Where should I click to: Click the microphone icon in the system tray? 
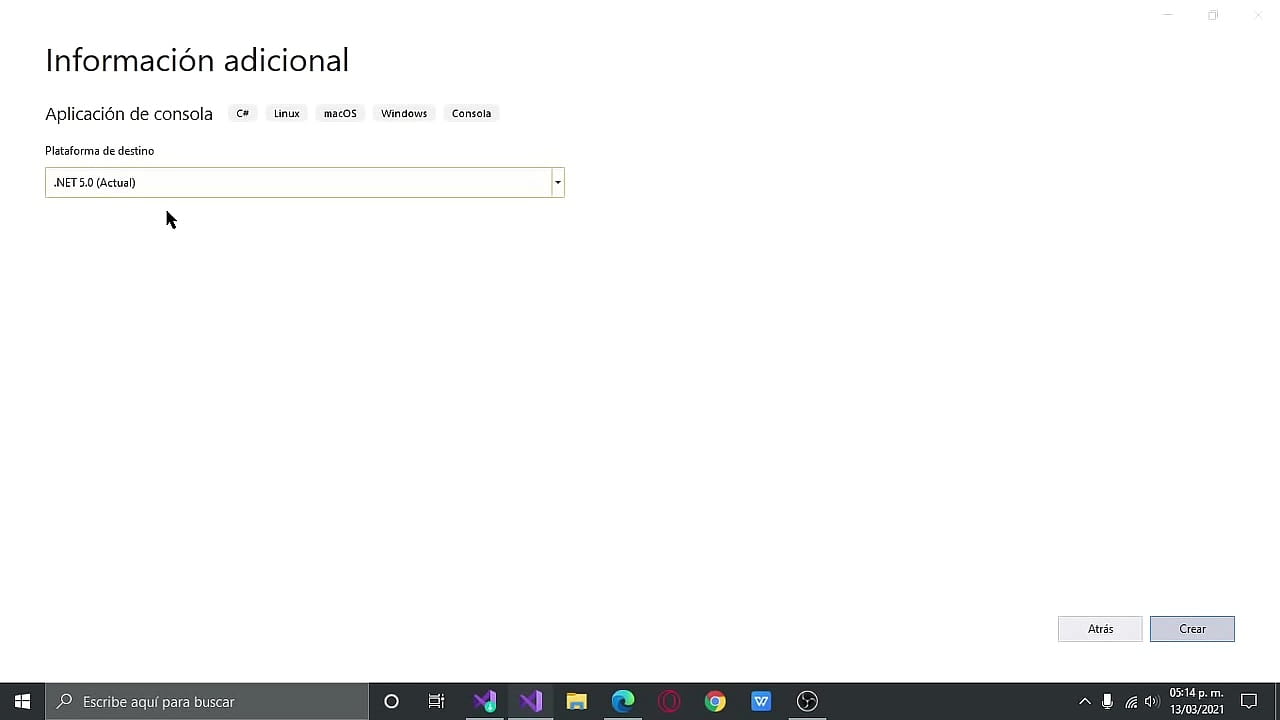click(x=1107, y=701)
